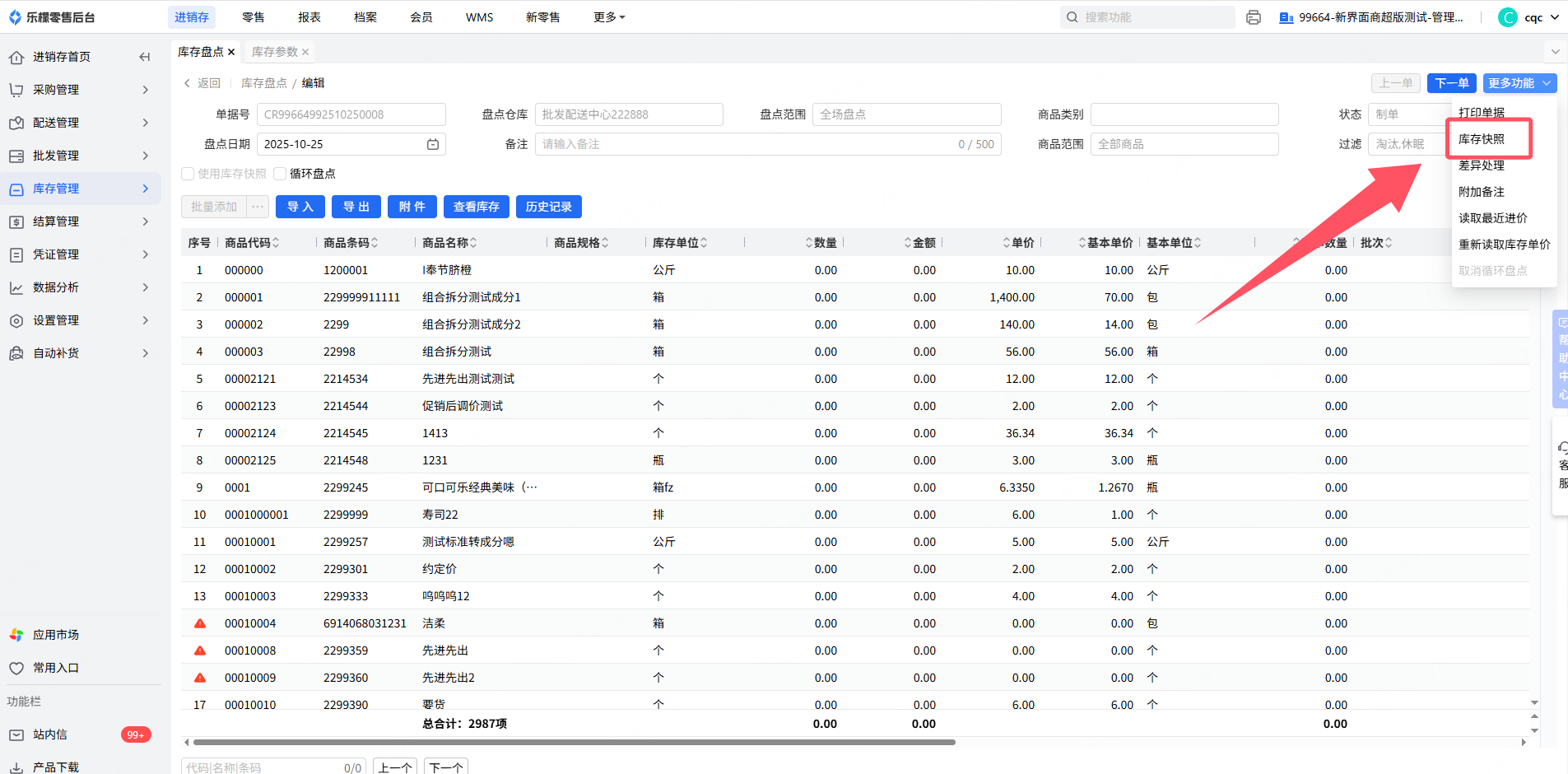Screen dimensions: 1568x774
Task: Click the 应用市场 app market icon
Action: (16, 635)
